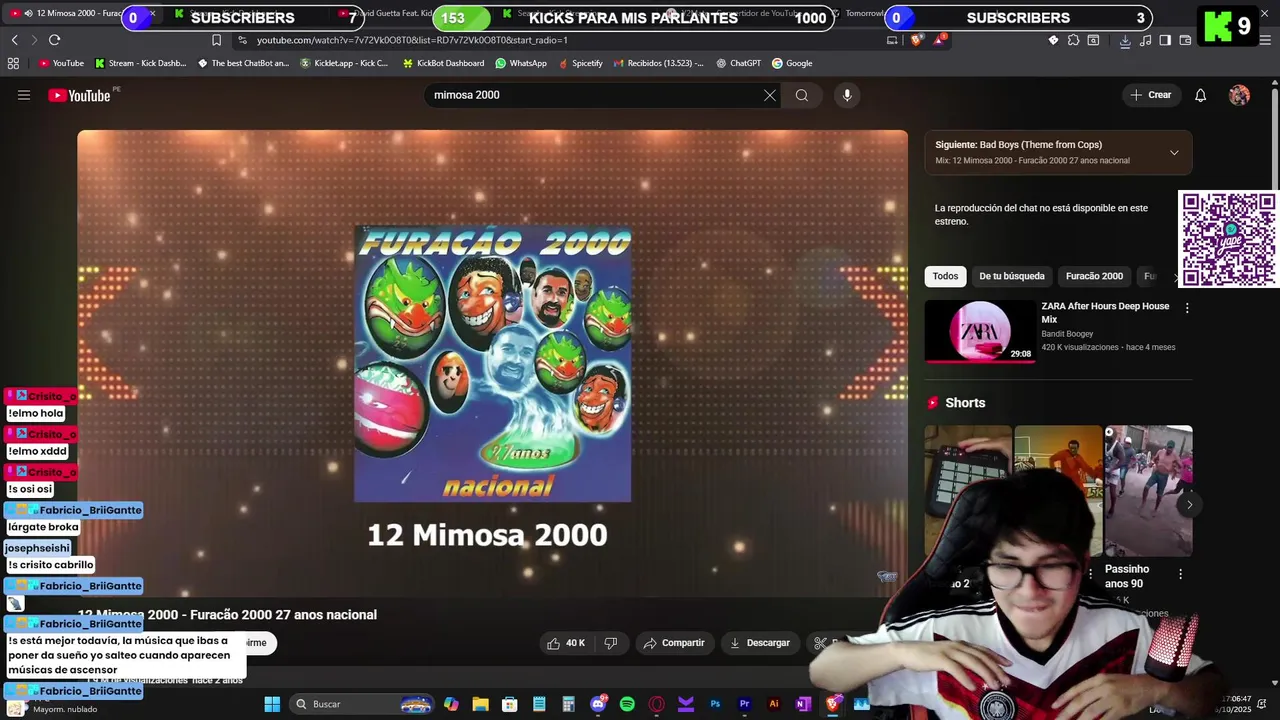Open options for 'Passinho anos 90' short
Viewport: 1280px width, 720px height.
(x=1180, y=574)
